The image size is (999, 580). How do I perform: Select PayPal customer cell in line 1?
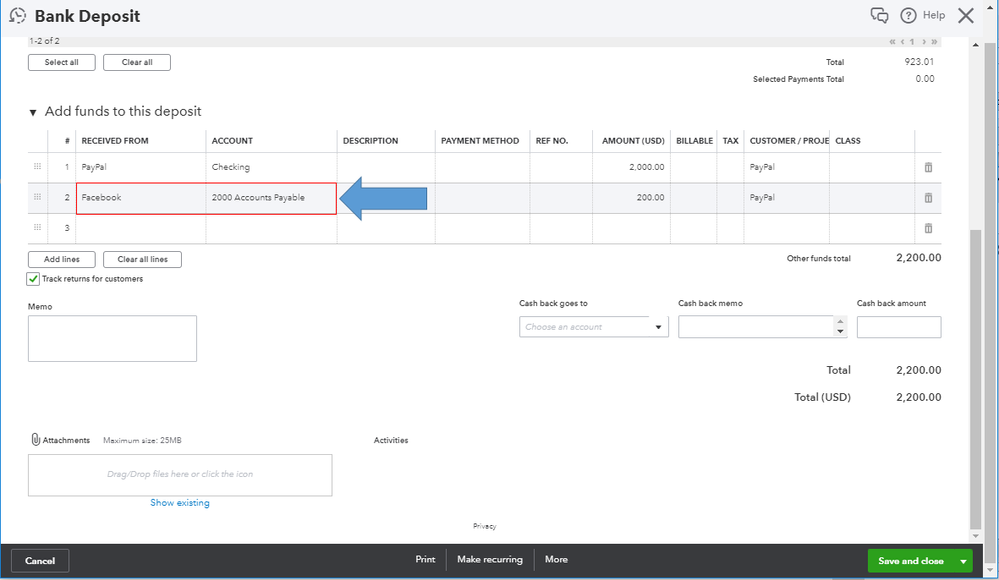(787, 167)
